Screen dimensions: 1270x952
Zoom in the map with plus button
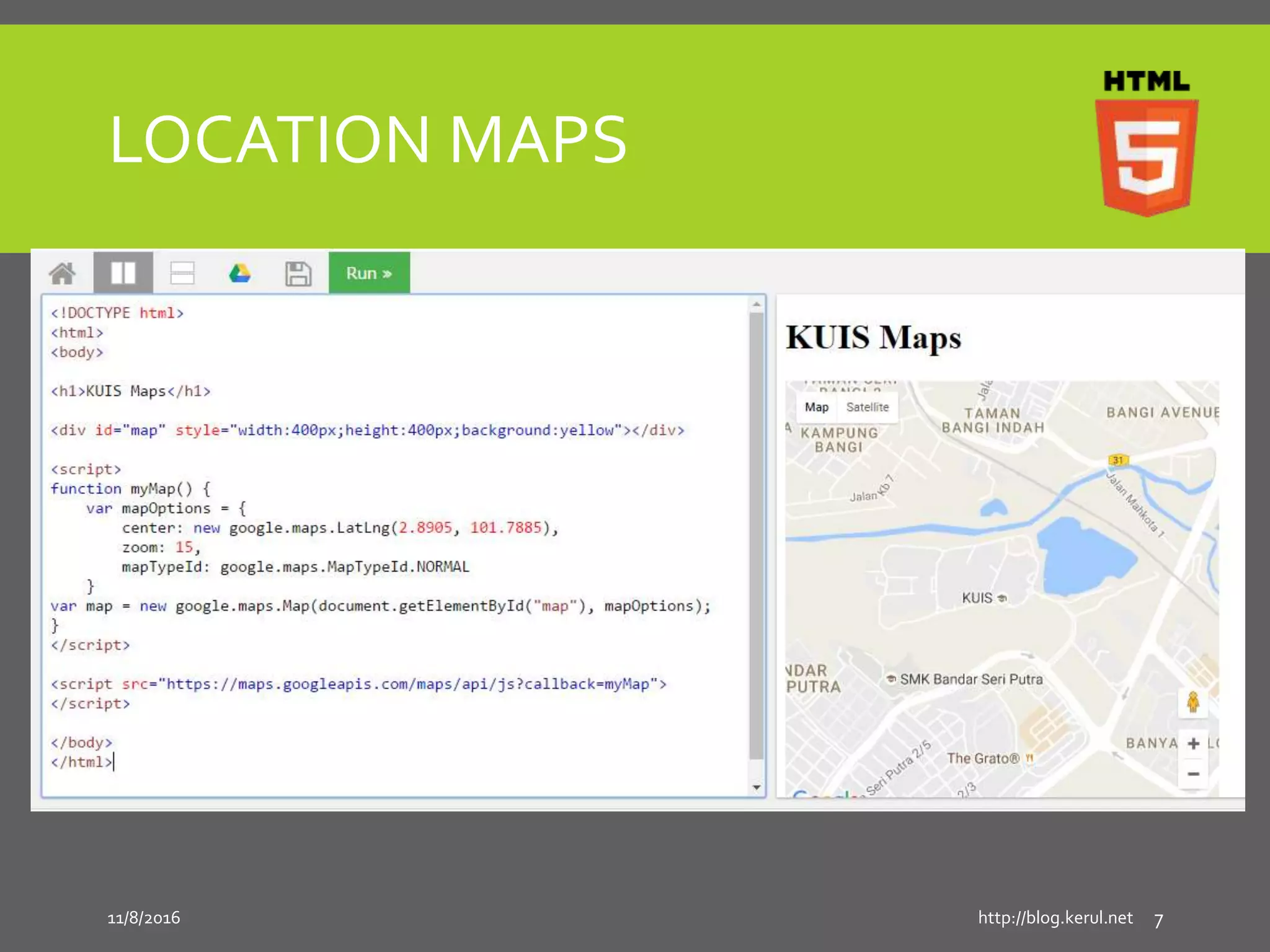tap(1193, 743)
